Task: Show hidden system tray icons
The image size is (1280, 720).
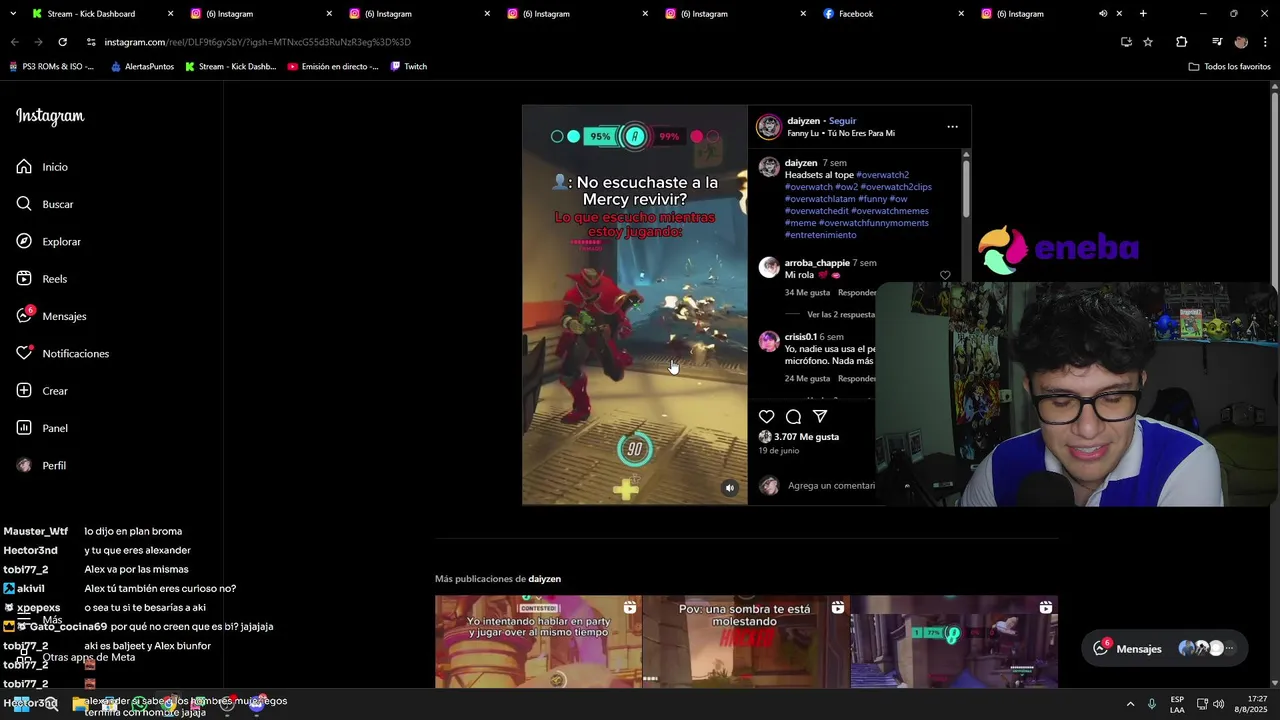Action: 1130,704
